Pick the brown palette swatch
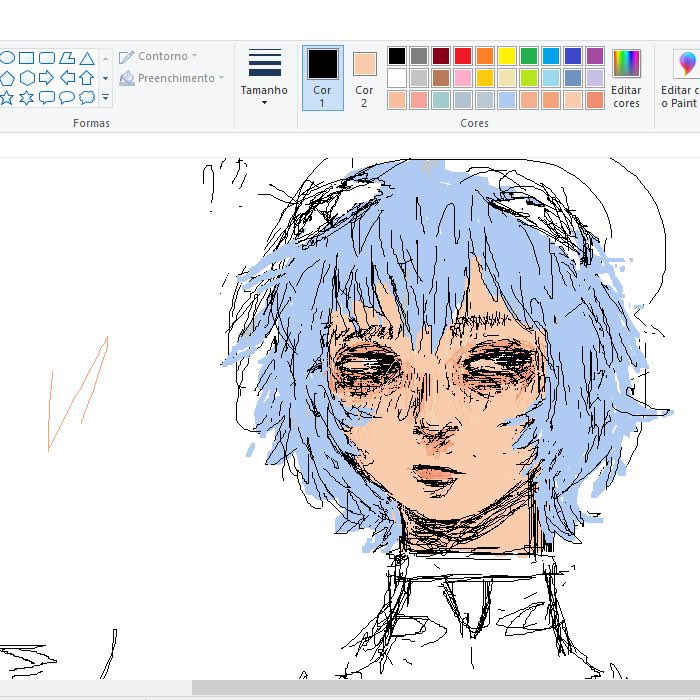The height and width of the screenshot is (700, 700). [441, 78]
